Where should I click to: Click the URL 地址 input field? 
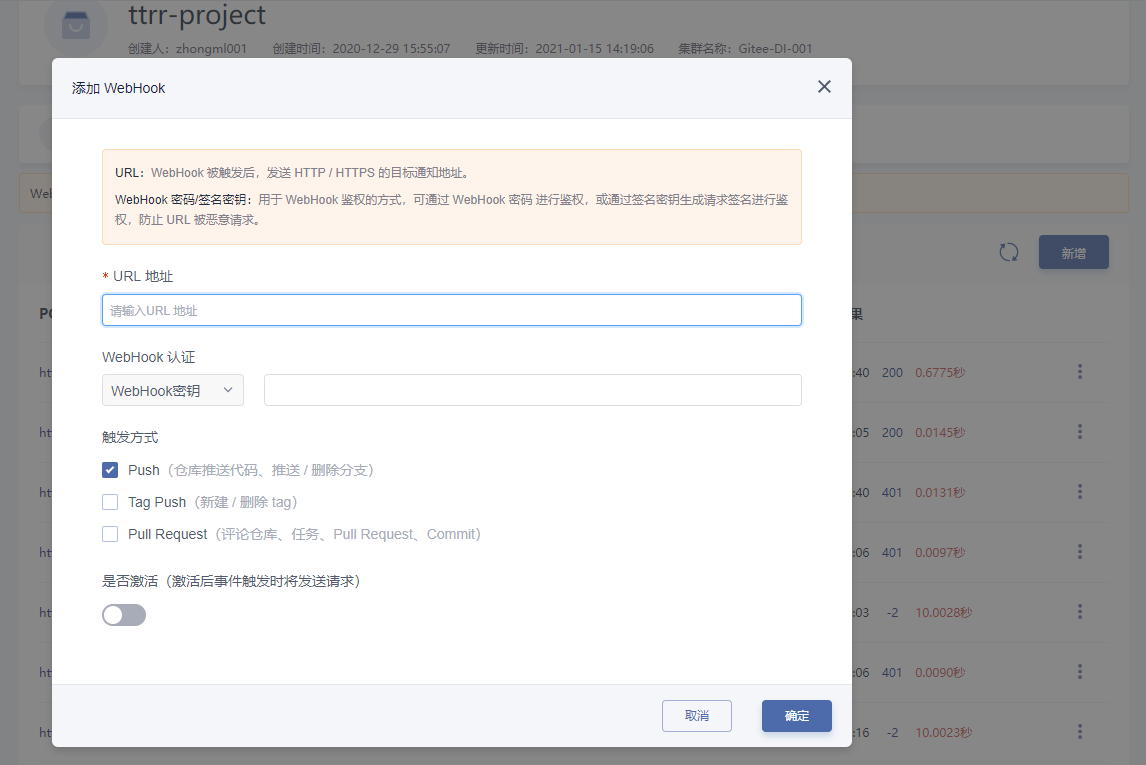[x=452, y=310]
